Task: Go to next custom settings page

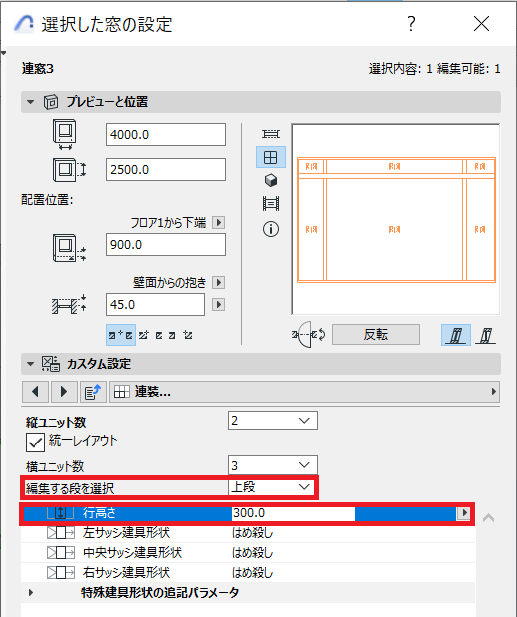Action: tap(64, 392)
